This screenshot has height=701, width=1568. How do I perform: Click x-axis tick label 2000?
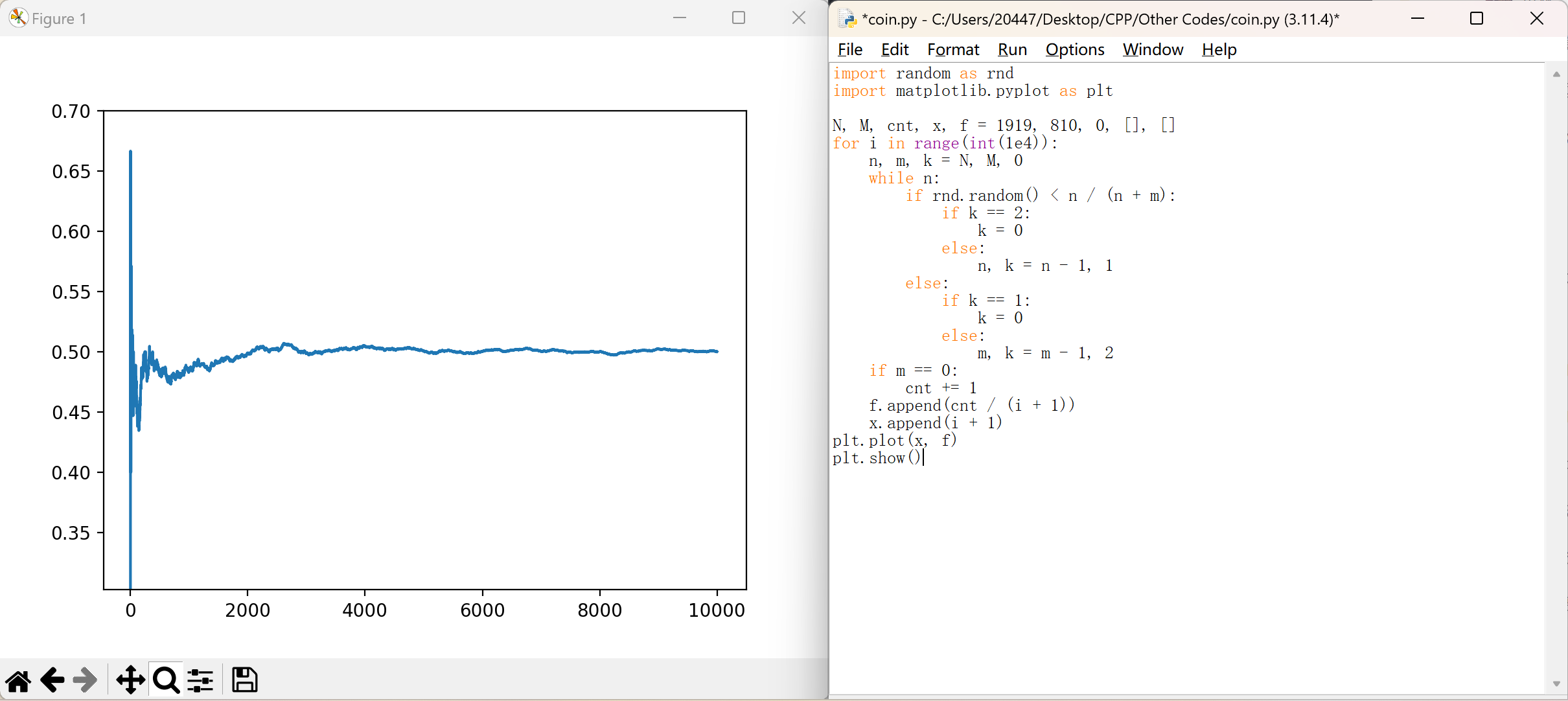click(248, 610)
